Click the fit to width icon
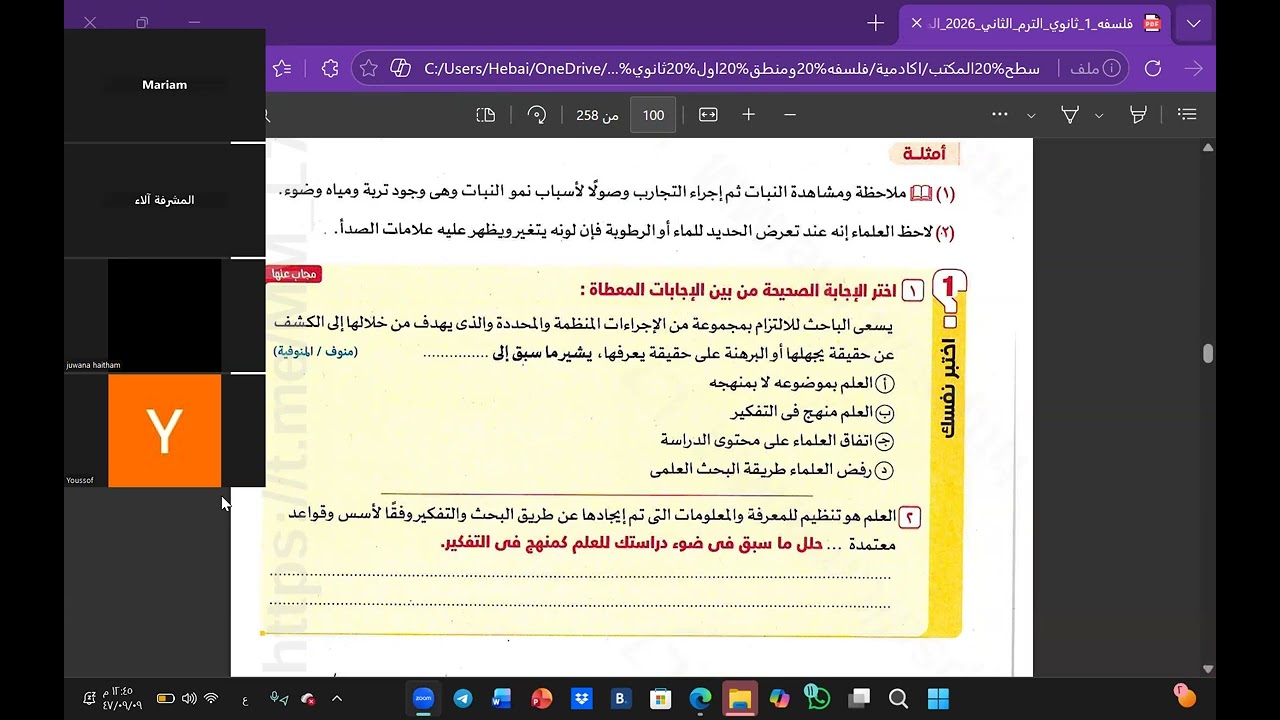The height and width of the screenshot is (720, 1280). coord(708,115)
